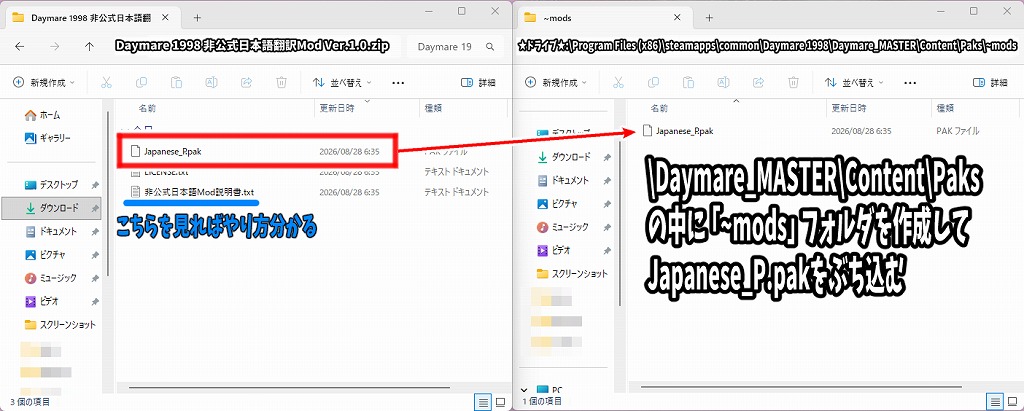This screenshot has height=411, width=1024.
Task: Click Daymare 19 search box
Action: point(455,47)
